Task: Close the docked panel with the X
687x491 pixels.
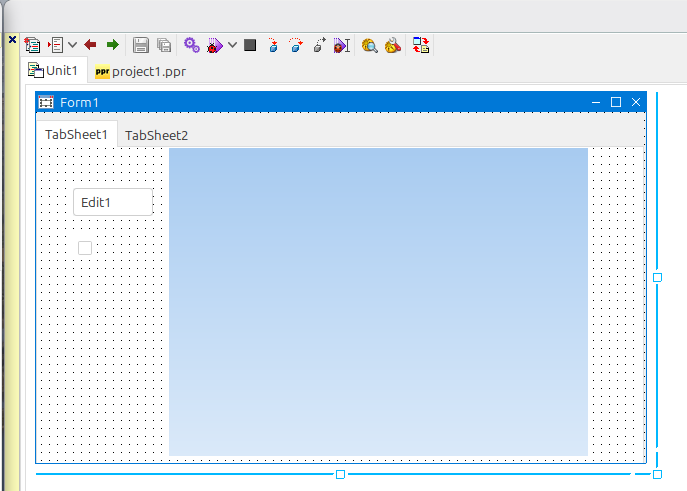Action: pyautogui.click(x=12, y=39)
